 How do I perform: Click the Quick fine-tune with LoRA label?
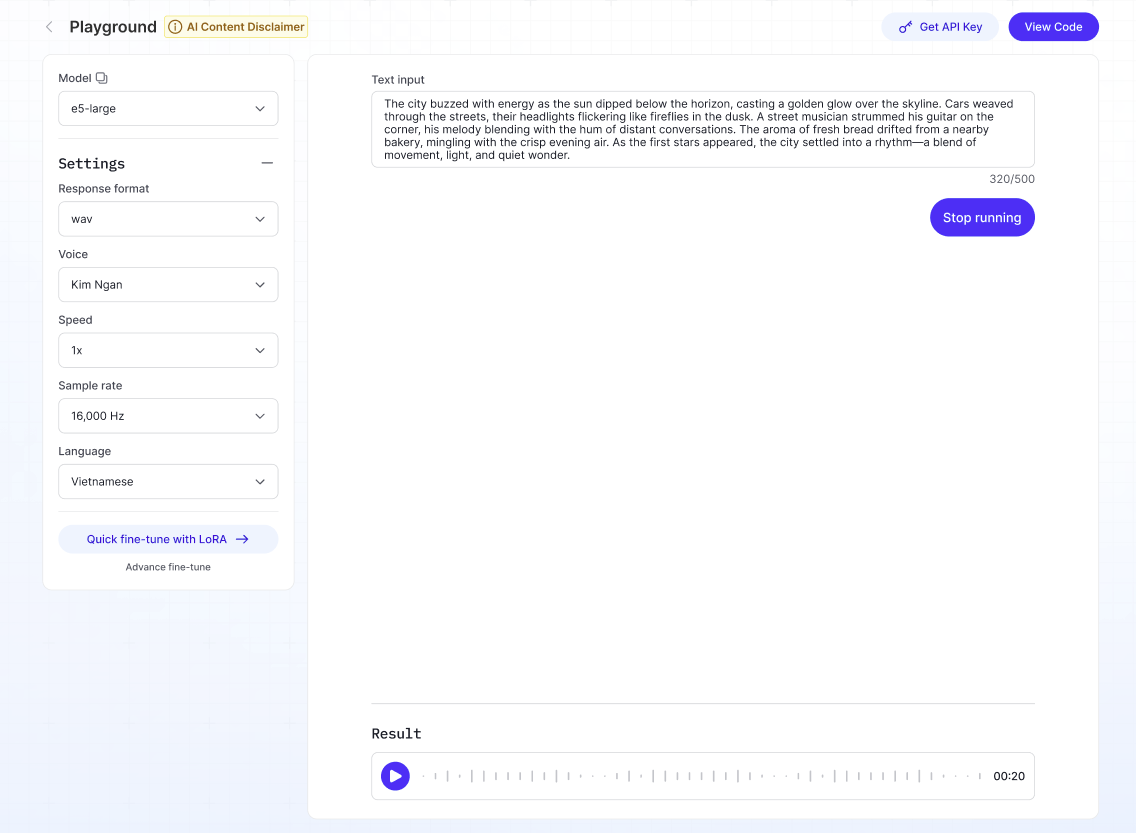[x=156, y=539]
